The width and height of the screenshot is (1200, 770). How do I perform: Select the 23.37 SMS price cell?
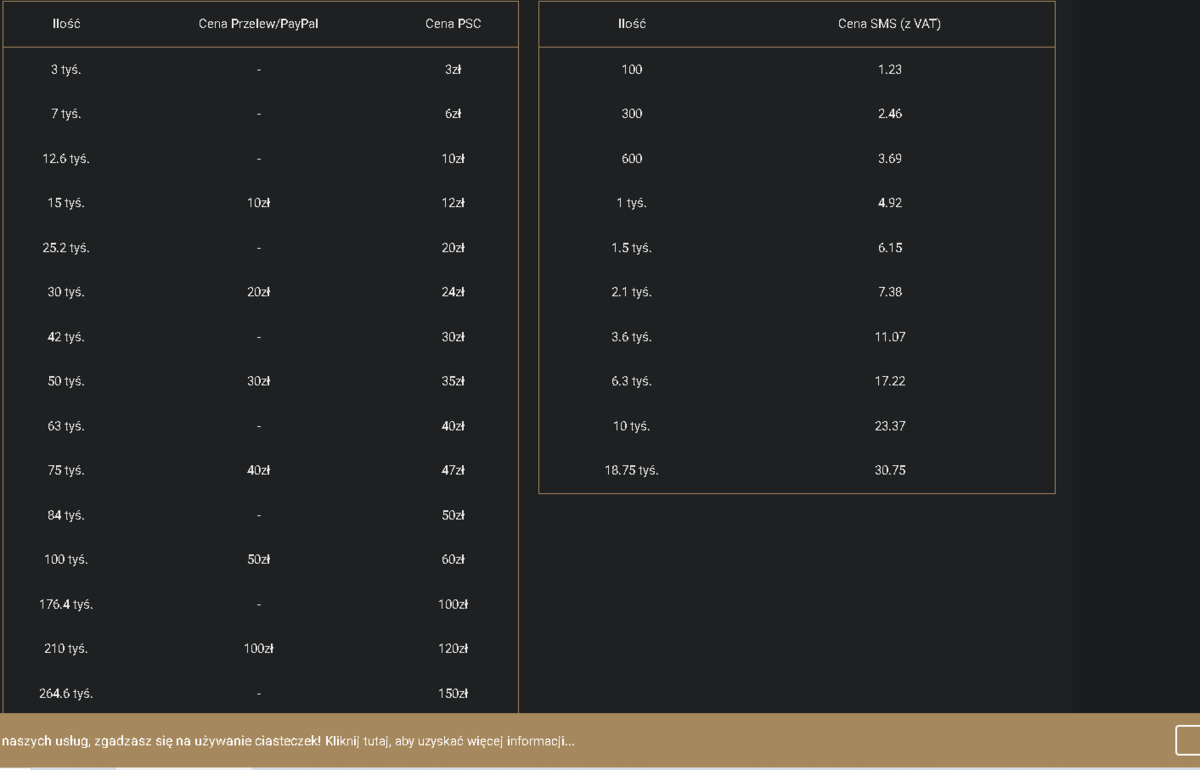click(x=890, y=426)
